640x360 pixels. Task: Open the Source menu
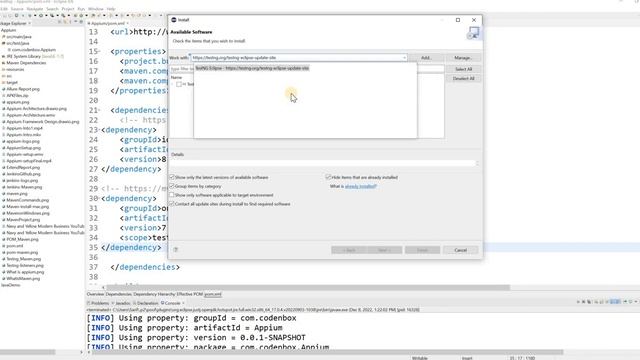pos(17,9)
